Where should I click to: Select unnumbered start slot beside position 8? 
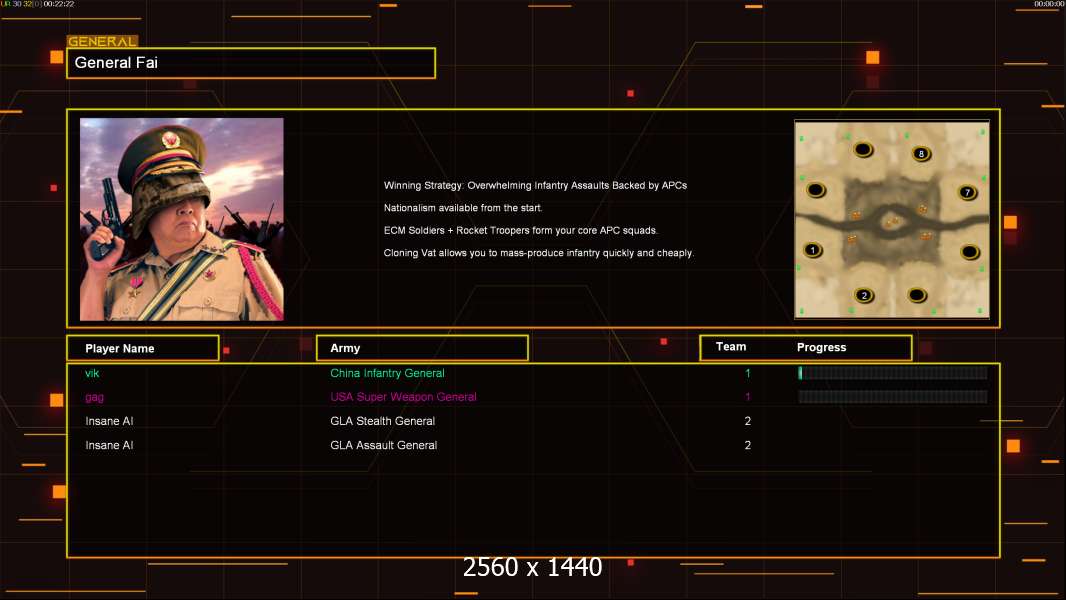pos(863,149)
